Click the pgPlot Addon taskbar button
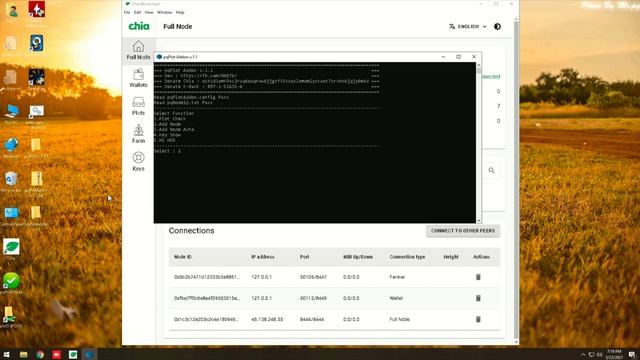Screen dimensions: 640x360 [89, 354]
